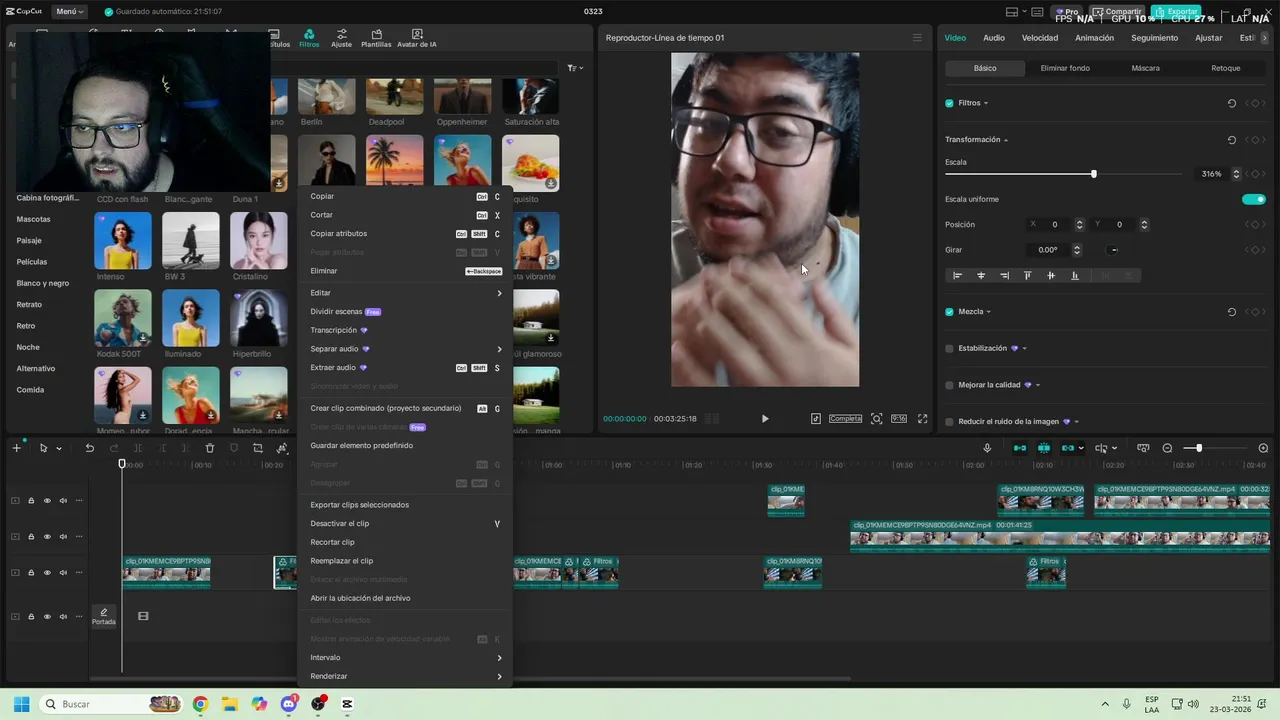Click the Portada cover edit button

point(103,616)
